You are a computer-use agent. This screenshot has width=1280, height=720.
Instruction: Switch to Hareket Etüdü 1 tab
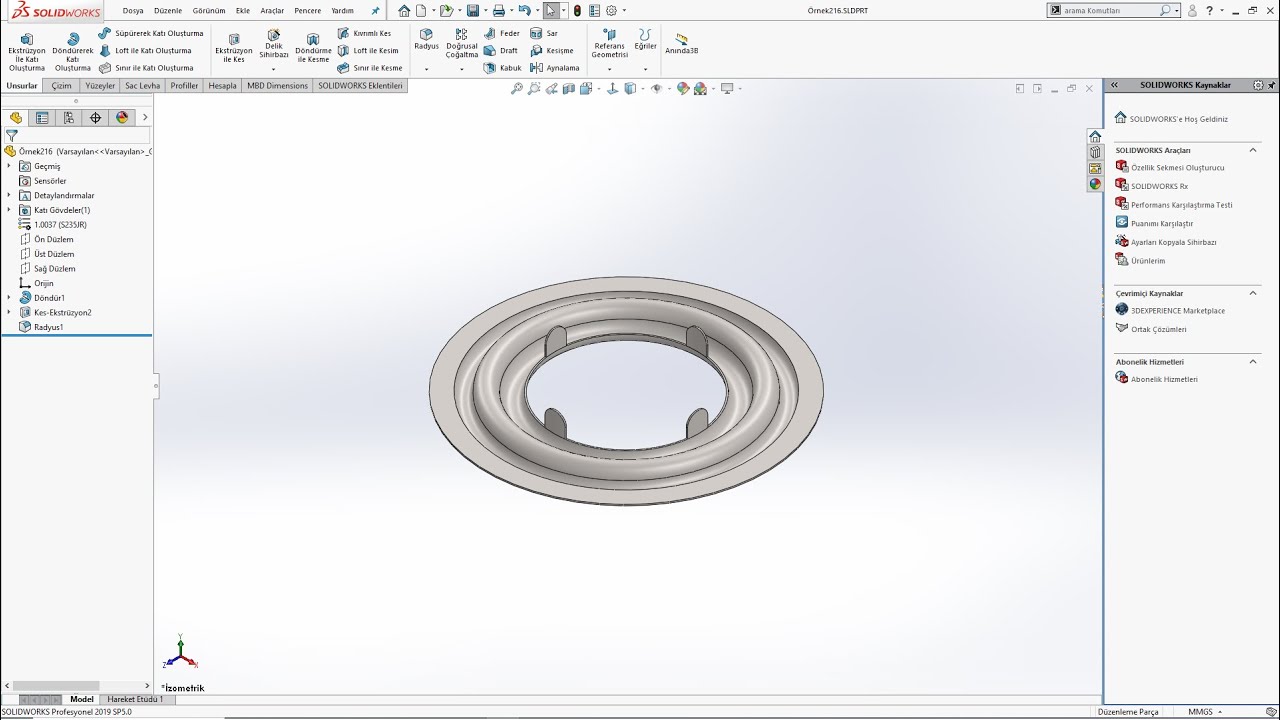(x=135, y=699)
